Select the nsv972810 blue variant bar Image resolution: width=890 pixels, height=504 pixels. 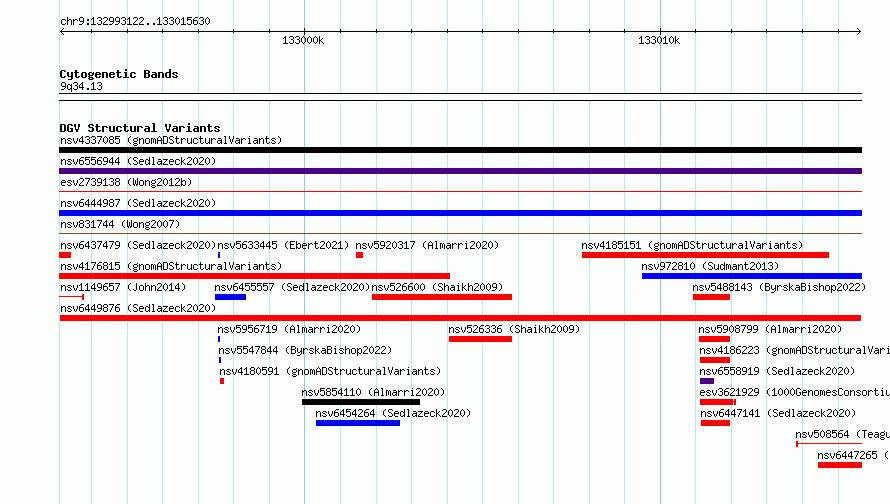click(x=752, y=276)
